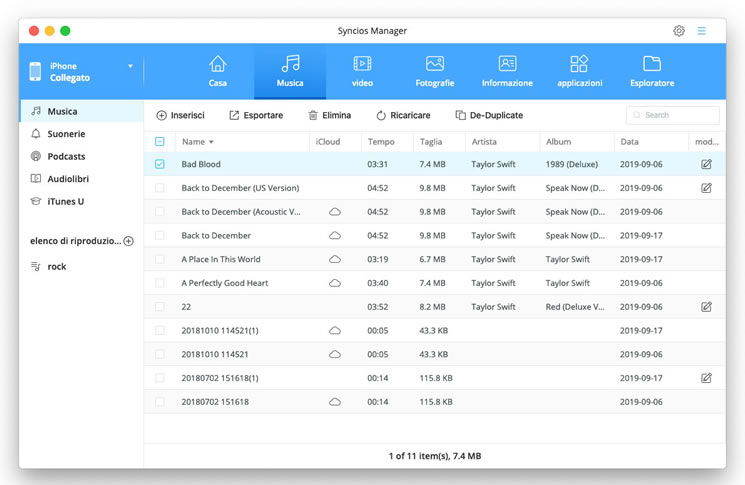Click the De-Duplicate button
Image resolution: width=745 pixels, height=485 pixels.
[489, 115]
